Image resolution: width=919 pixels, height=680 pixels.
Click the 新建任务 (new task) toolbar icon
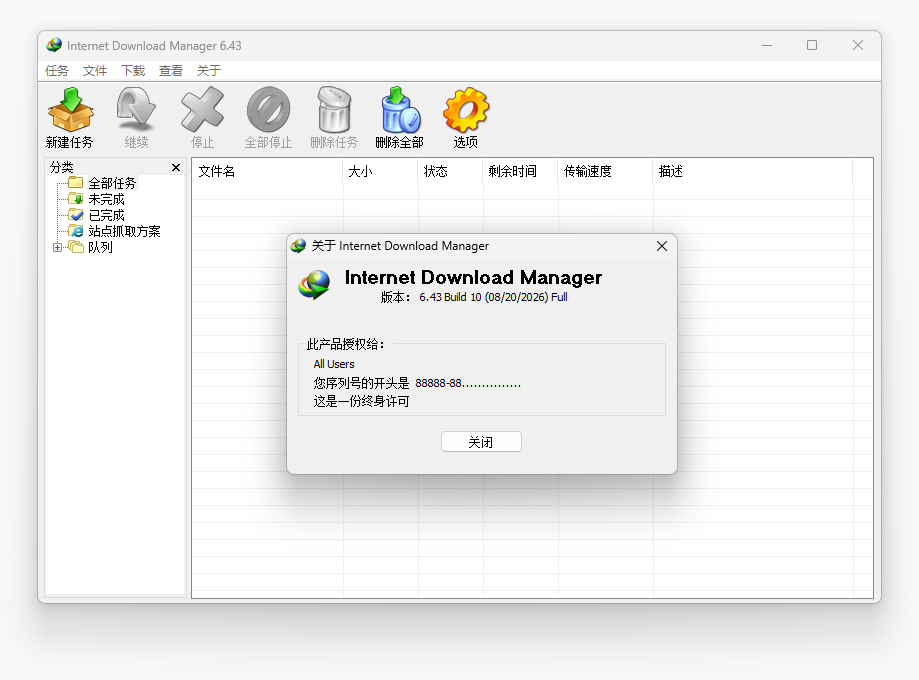[x=70, y=110]
